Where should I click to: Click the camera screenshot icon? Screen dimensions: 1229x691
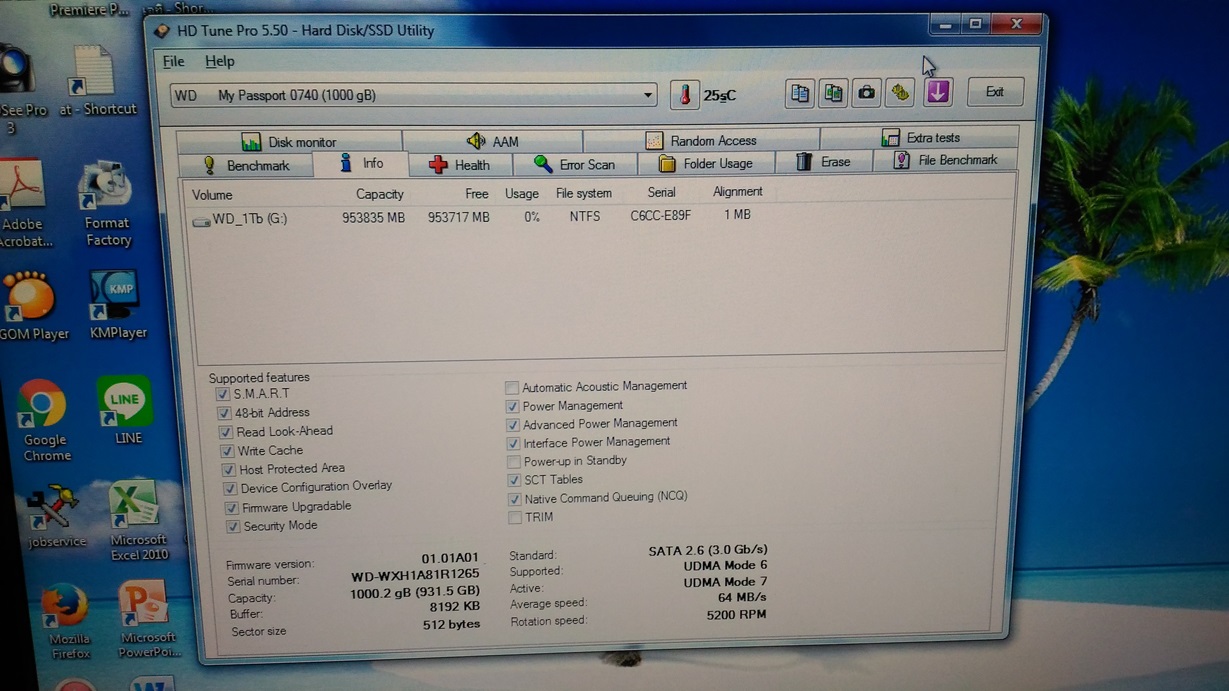tap(866, 93)
